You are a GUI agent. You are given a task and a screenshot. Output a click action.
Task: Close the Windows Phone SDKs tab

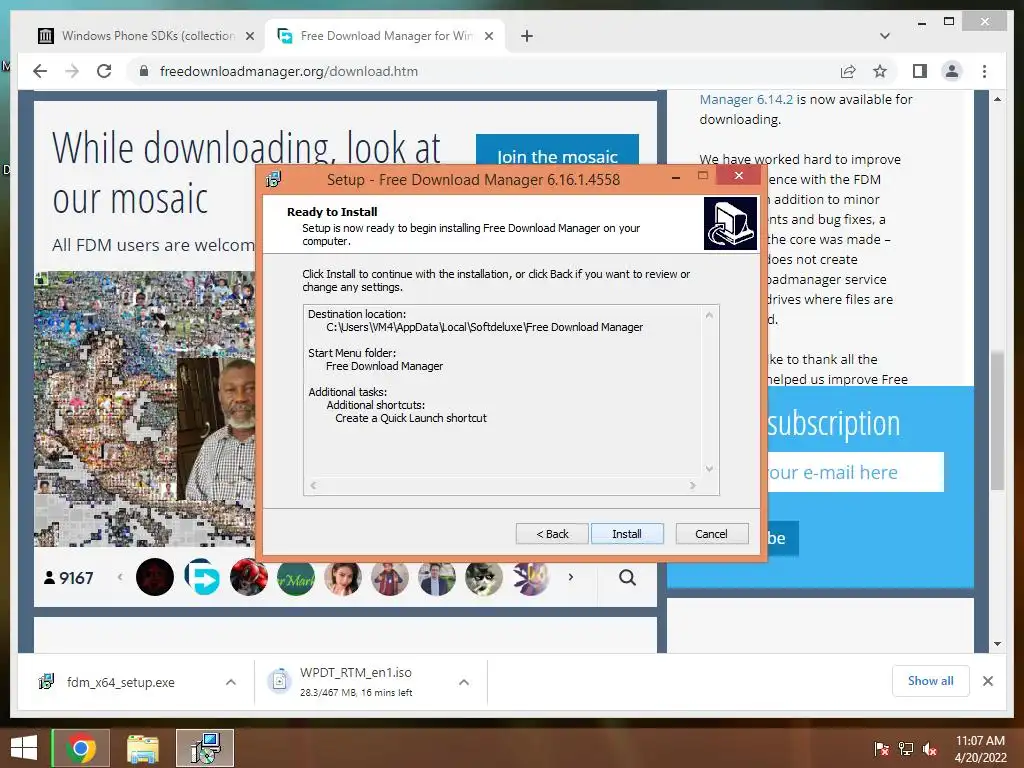tap(249, 36)
